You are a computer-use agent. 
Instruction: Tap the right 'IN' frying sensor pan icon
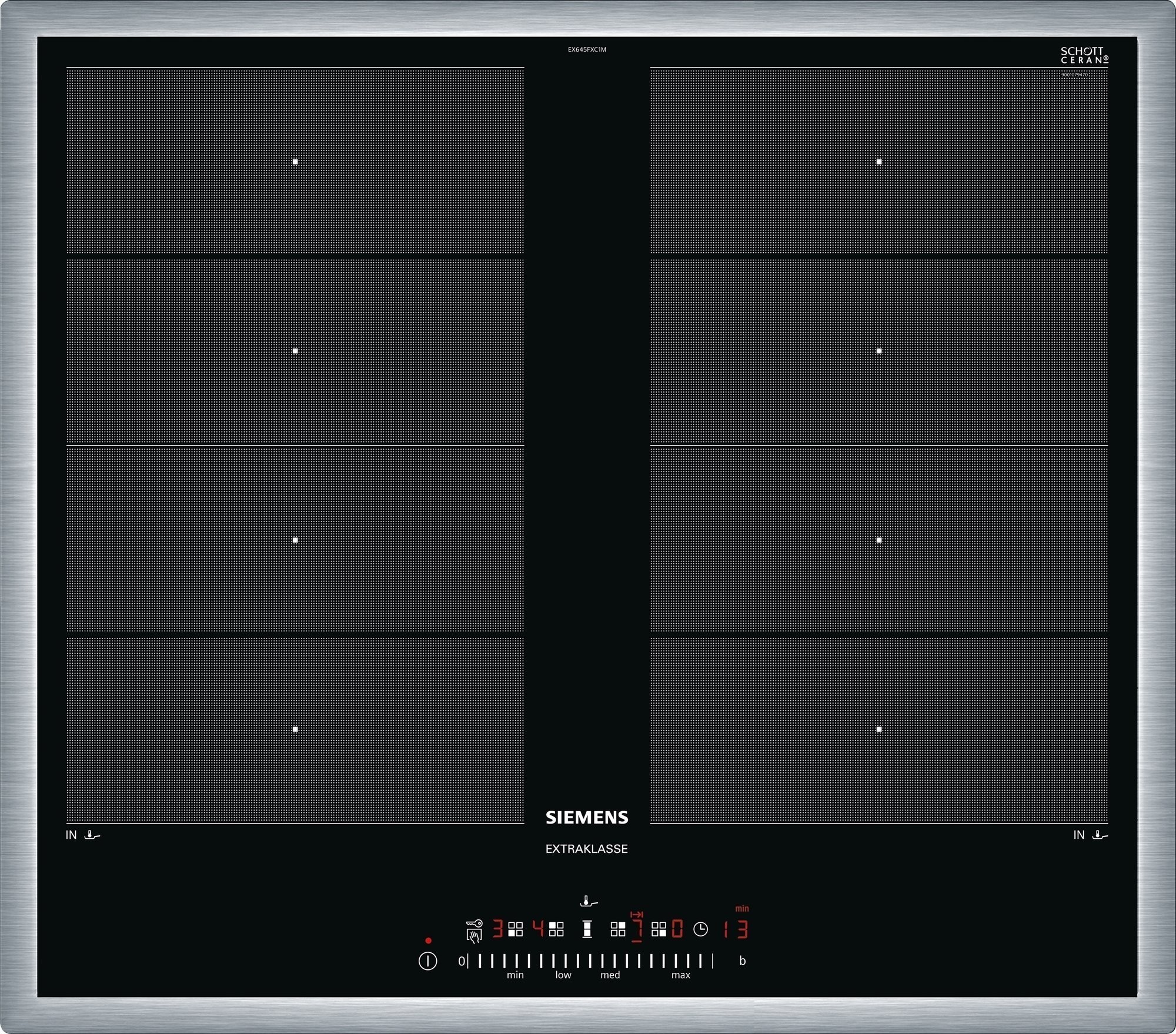tap(1100, 834)
